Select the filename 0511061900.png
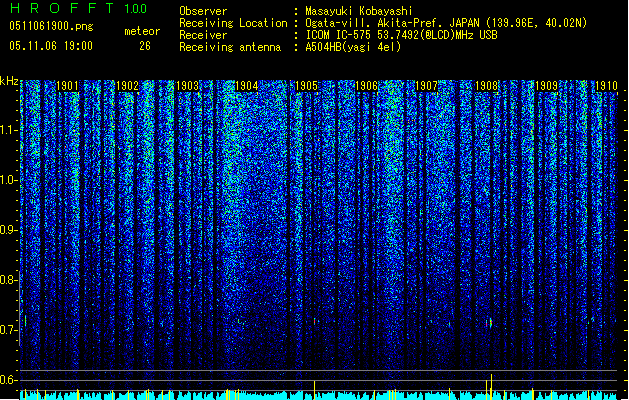This screenshot has width=629, height=400. [51, 26]
